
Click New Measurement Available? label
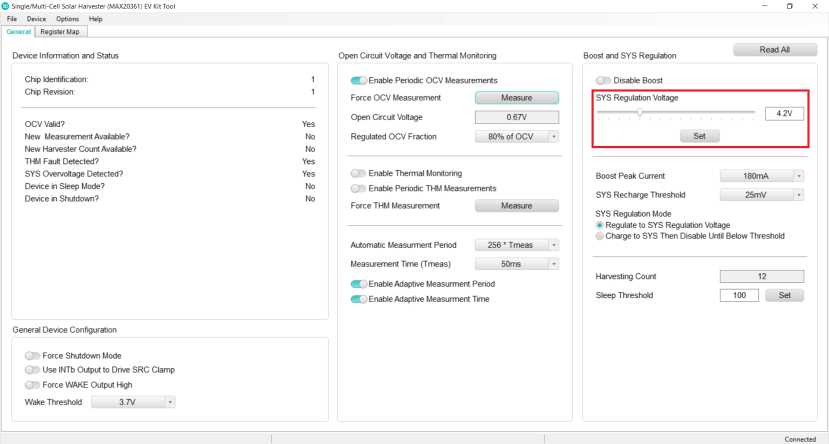click(x=77, y=136)
